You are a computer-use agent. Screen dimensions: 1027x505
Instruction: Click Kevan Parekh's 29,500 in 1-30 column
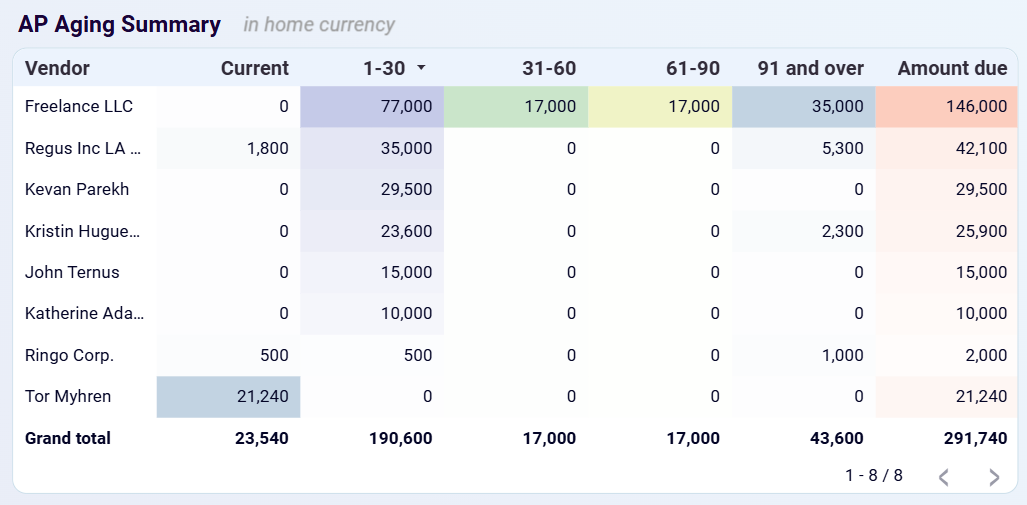[372, 189]
